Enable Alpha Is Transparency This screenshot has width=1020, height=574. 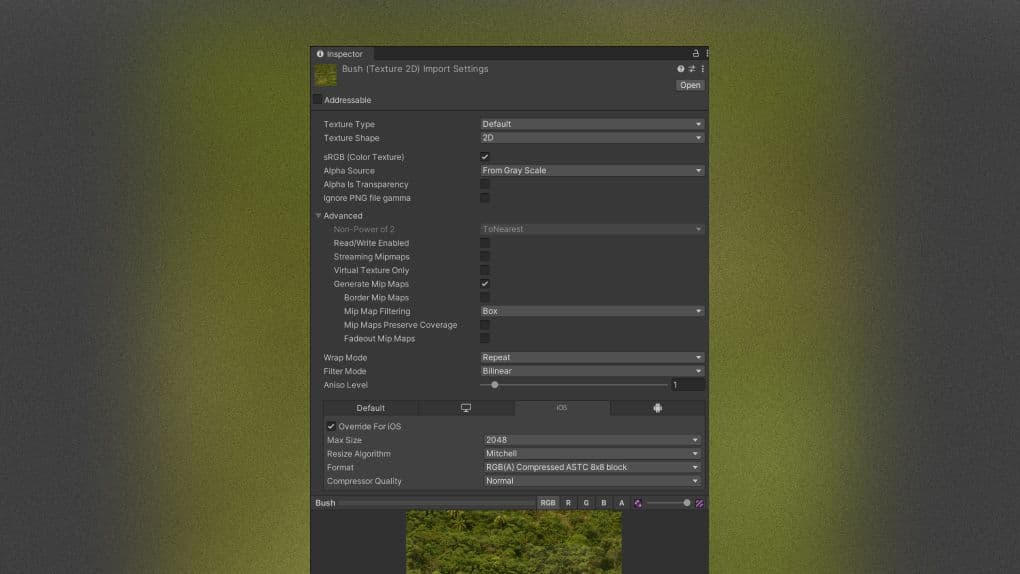click(x=485, y=184)
